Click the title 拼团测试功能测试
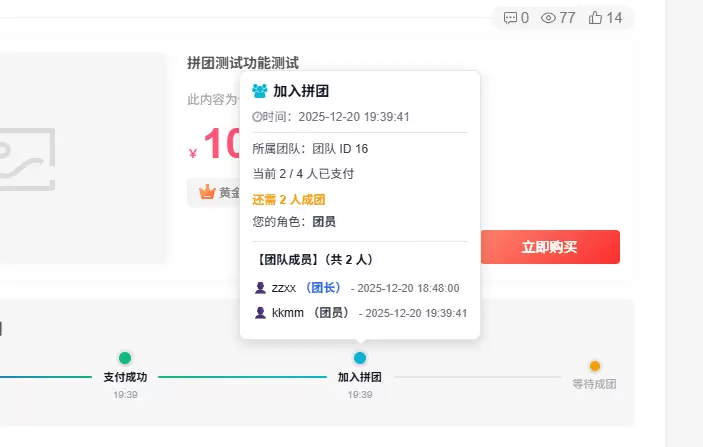Viewport: 703px width, 447px height. pos(243,63)
